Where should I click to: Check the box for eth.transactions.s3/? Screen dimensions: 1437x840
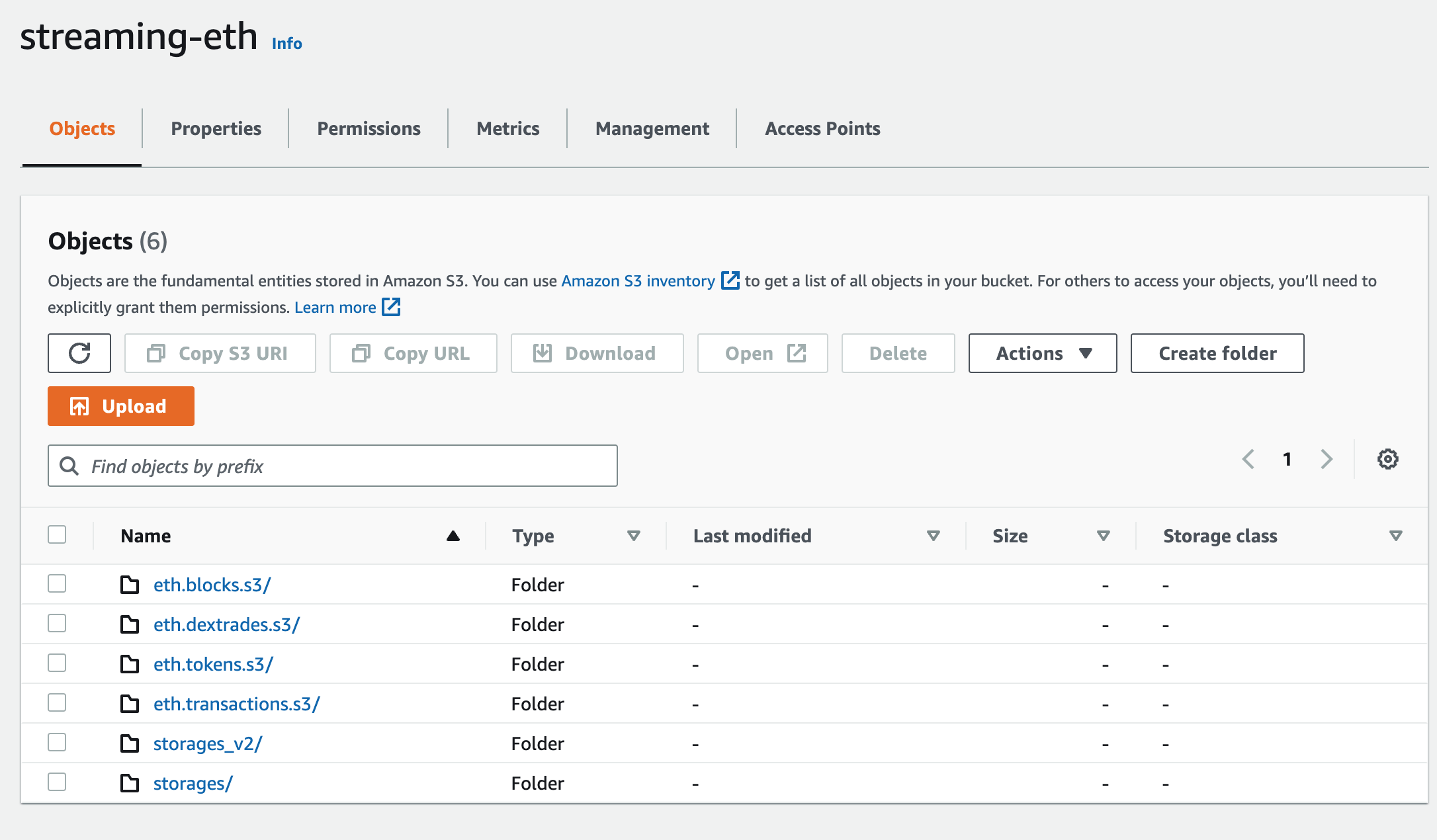click(57, 702)
